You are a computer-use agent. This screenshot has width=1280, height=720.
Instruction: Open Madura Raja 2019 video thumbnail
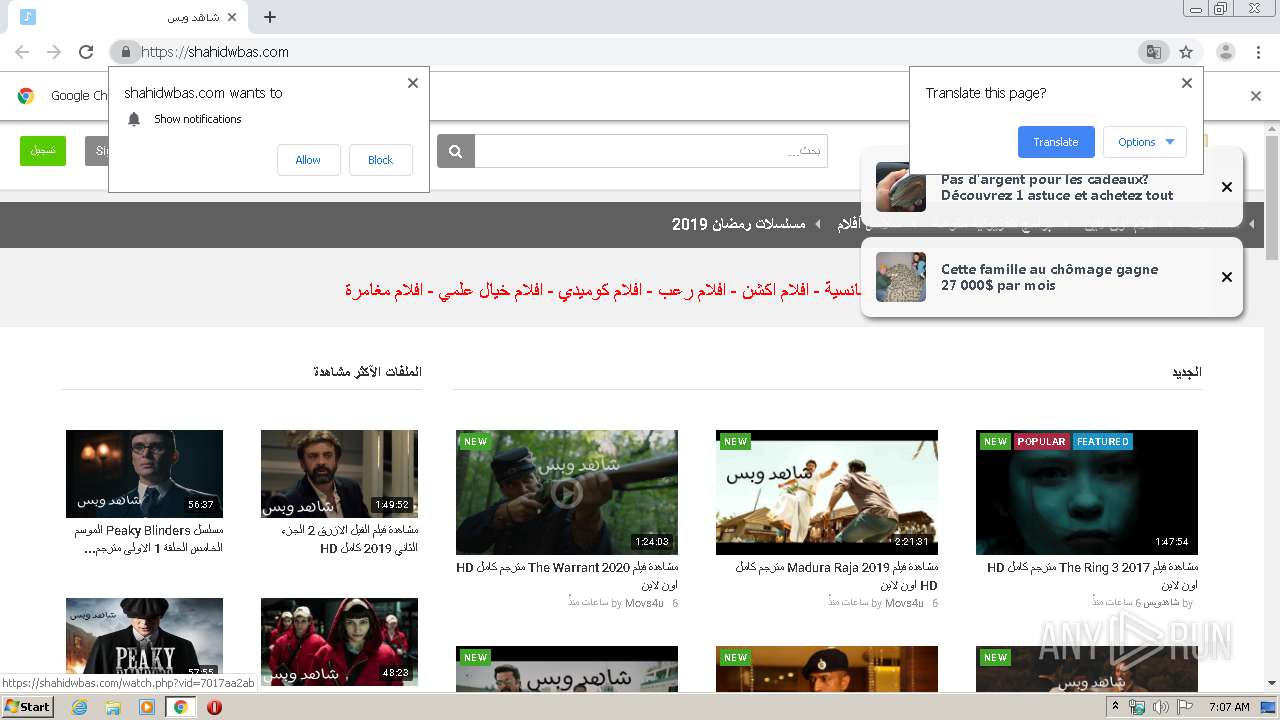[x=827, y=492]
